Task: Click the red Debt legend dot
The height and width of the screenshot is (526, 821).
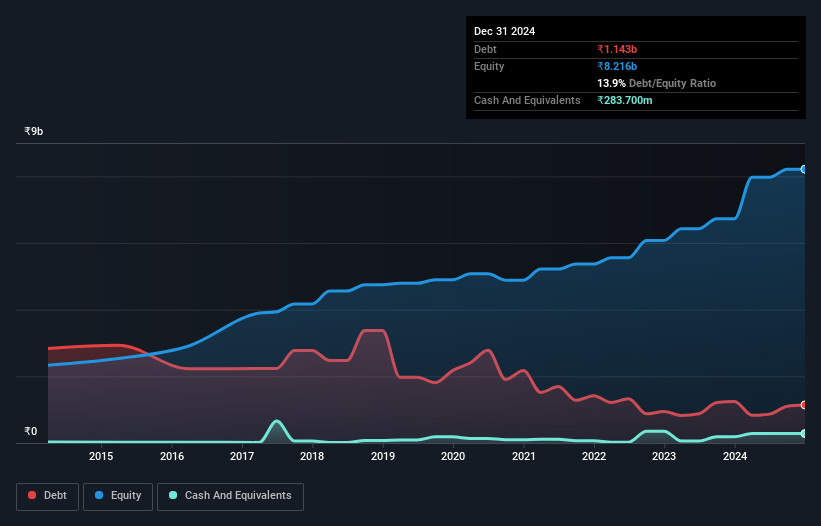Action: pyautogui.click(x=32, y=495)
